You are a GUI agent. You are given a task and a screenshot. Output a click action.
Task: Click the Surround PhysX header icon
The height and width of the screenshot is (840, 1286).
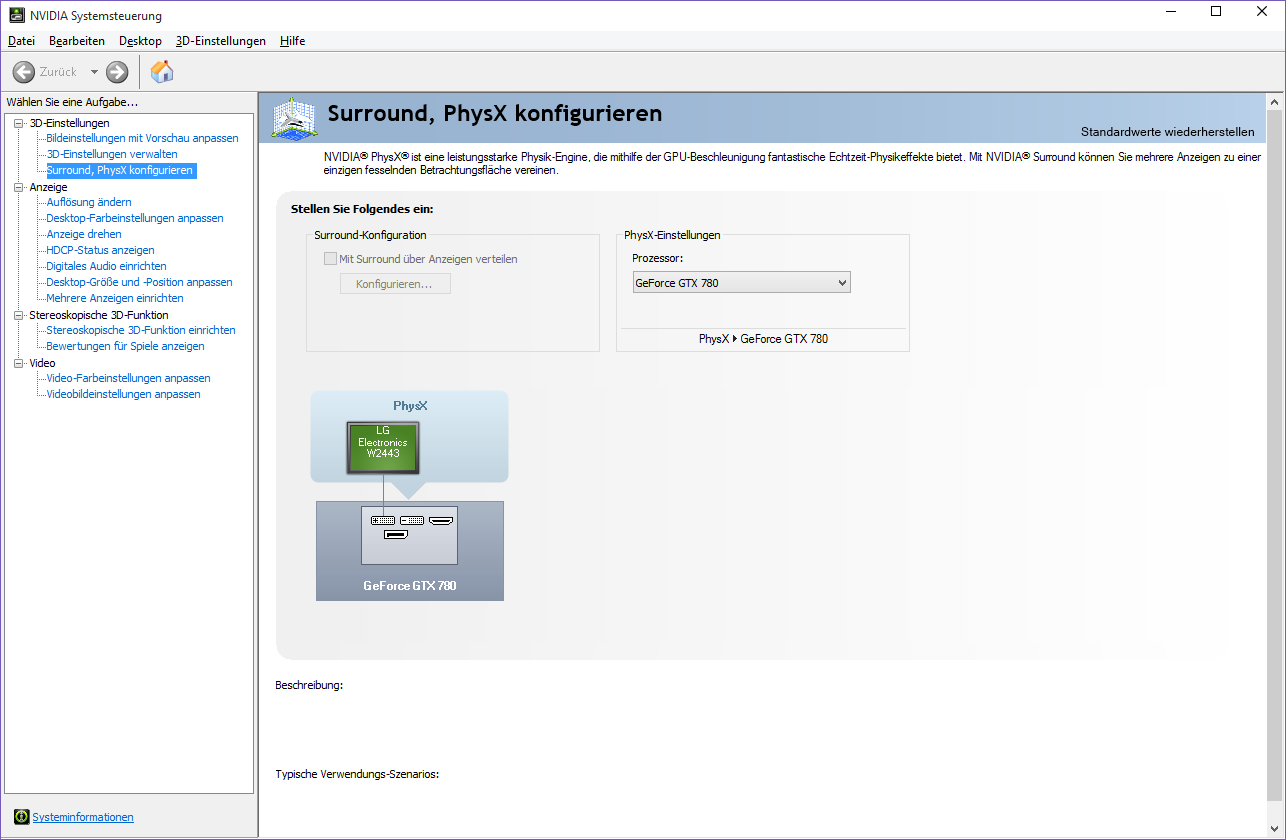(294, 118)
